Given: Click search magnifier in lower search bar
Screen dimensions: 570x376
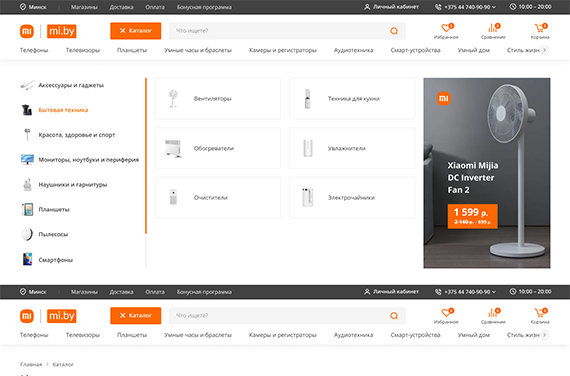Looking at the screenshot, I should click(394, 316).
